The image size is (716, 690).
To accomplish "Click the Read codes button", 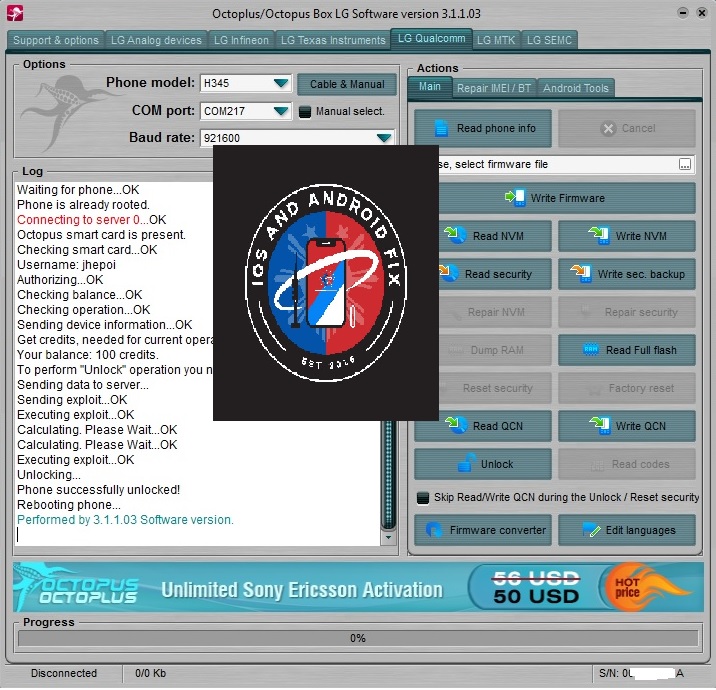I will coord(626,464).
